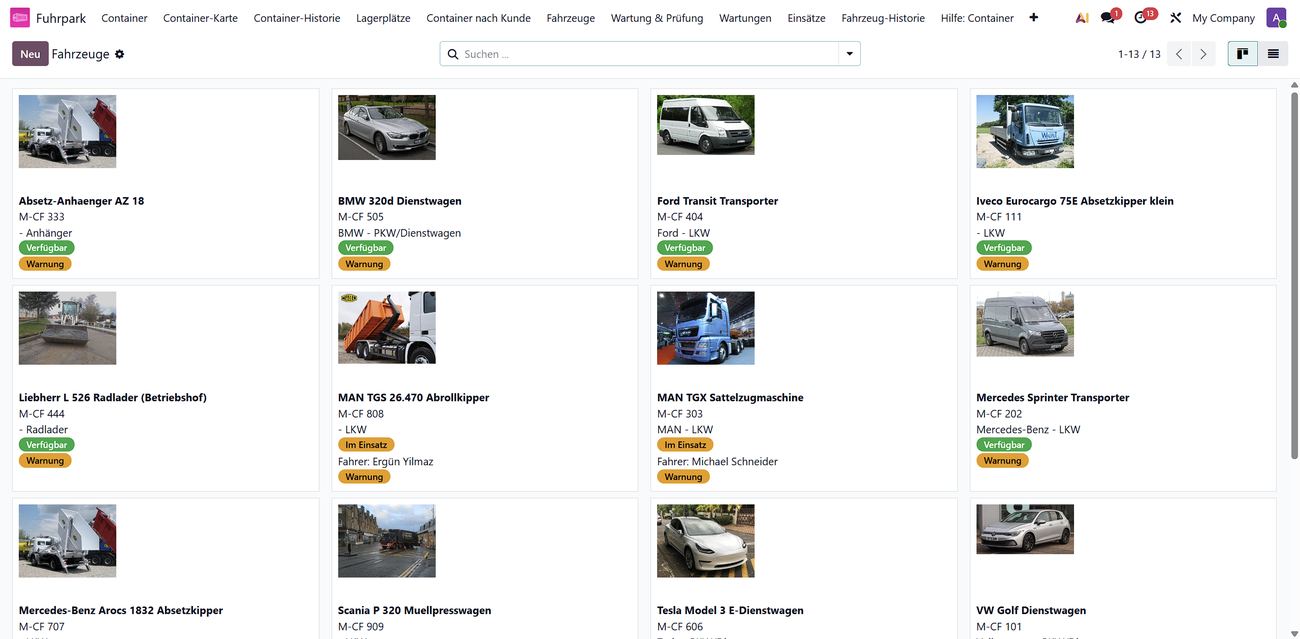Open the Wartung & Prüfung menu
1300x639 pixels.
(657, 18)
